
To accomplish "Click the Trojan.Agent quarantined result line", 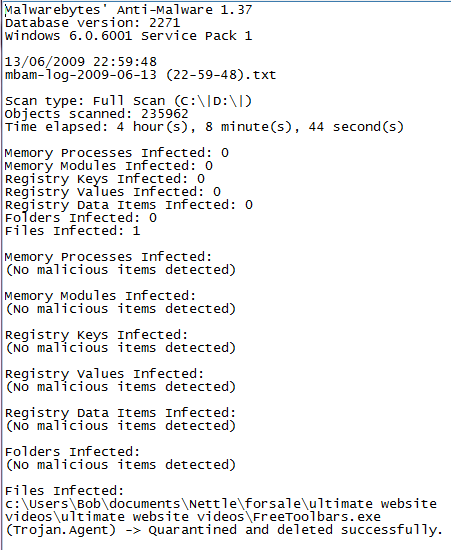I will coord(224,530).
